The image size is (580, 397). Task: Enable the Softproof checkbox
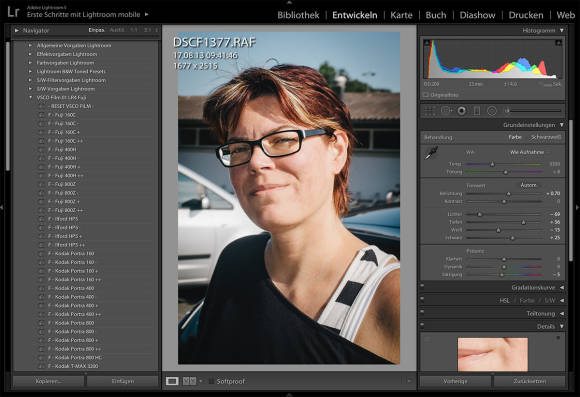211,381
